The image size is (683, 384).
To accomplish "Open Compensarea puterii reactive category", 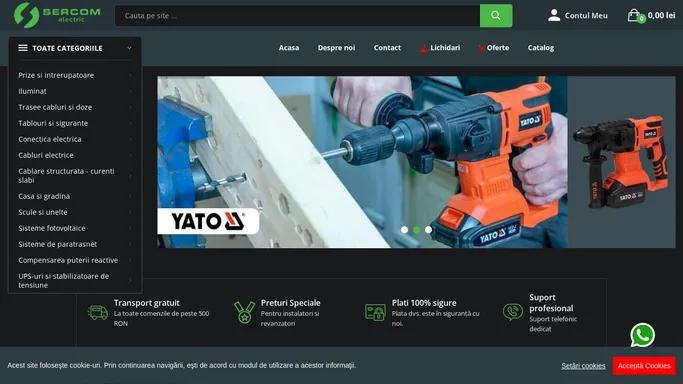I will point(68,260).
